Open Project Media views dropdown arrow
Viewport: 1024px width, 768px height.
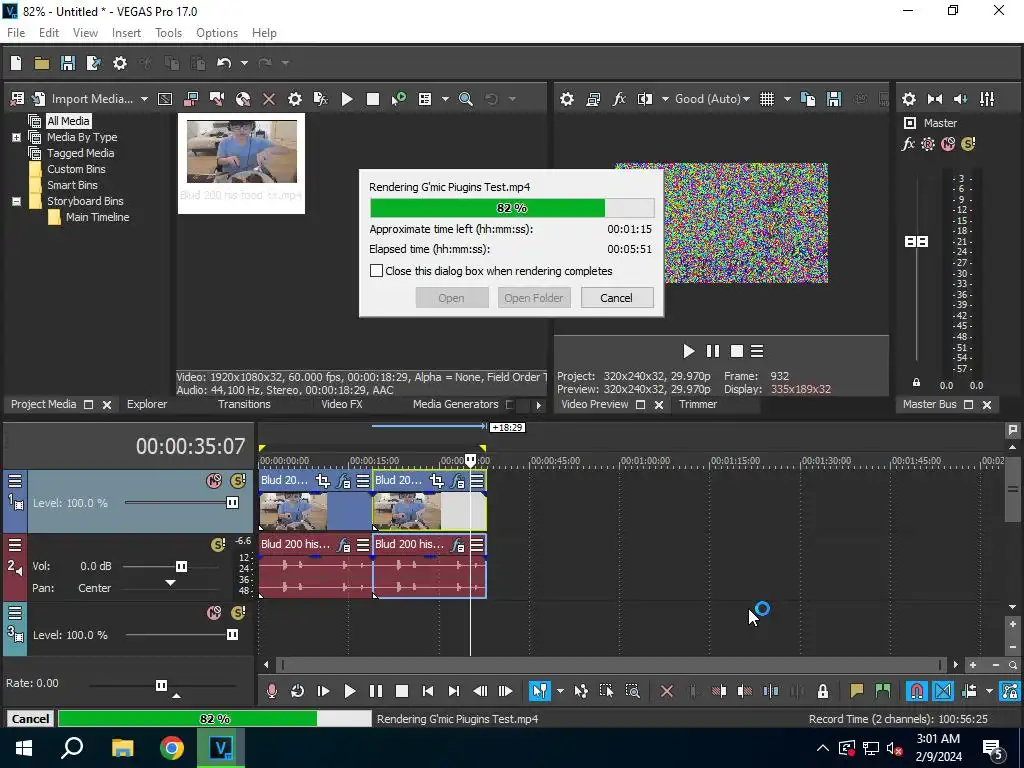[x=445, y=99]
